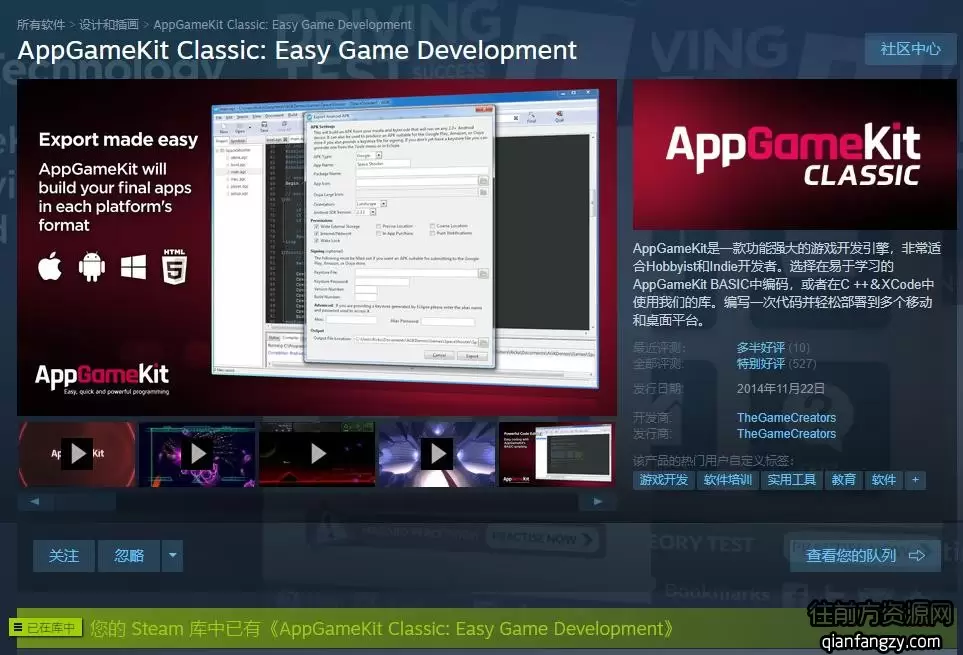The height and width of the screenshot is (655, 963).
Task: Expand the dropdown arrow beside 忽略
Action: 173,556
